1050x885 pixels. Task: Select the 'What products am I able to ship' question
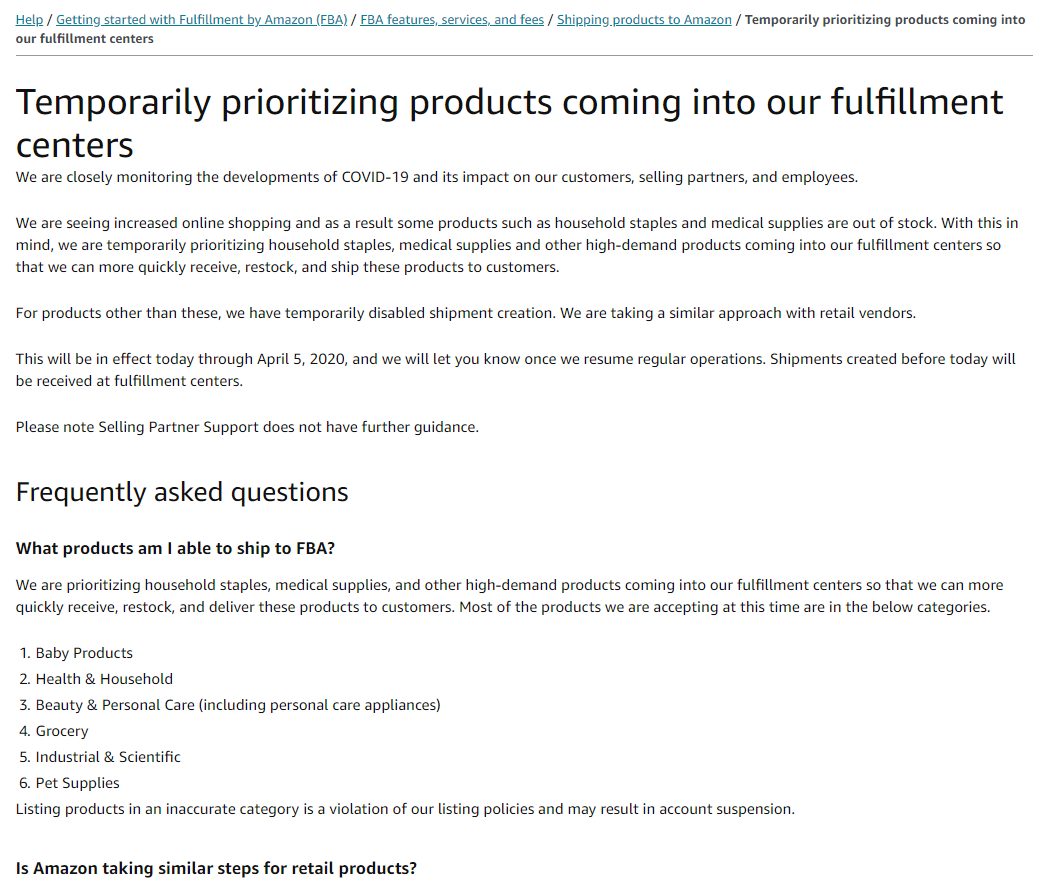click(175, 549)
